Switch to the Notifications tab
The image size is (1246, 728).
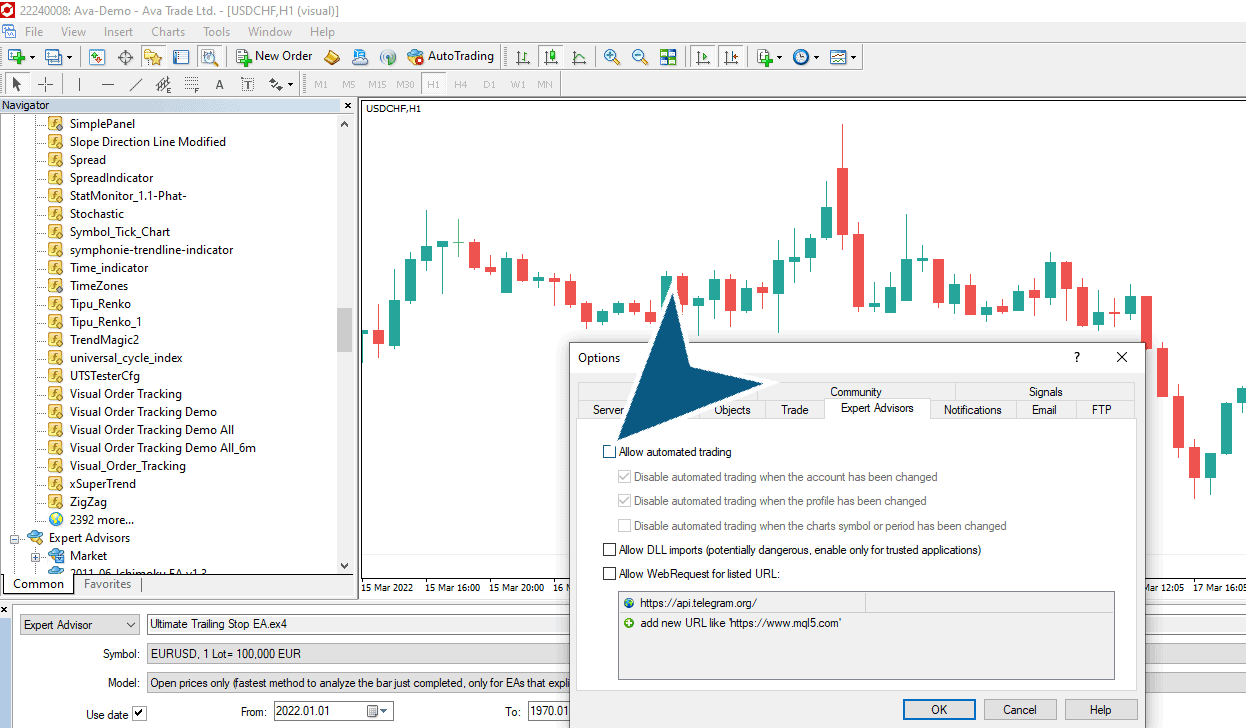click(x=973, y=410)
